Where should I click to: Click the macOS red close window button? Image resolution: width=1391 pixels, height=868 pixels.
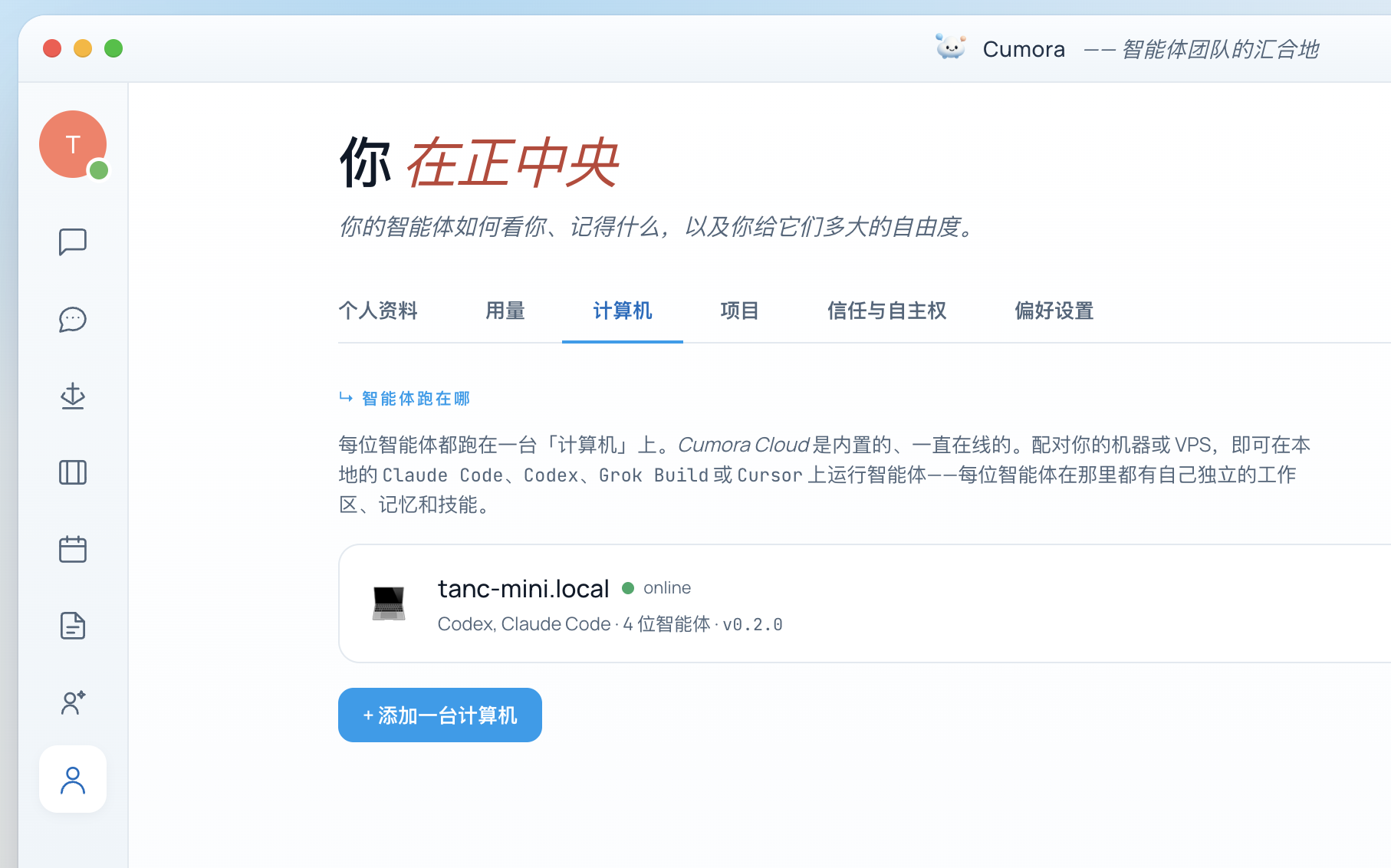point(52,48)
